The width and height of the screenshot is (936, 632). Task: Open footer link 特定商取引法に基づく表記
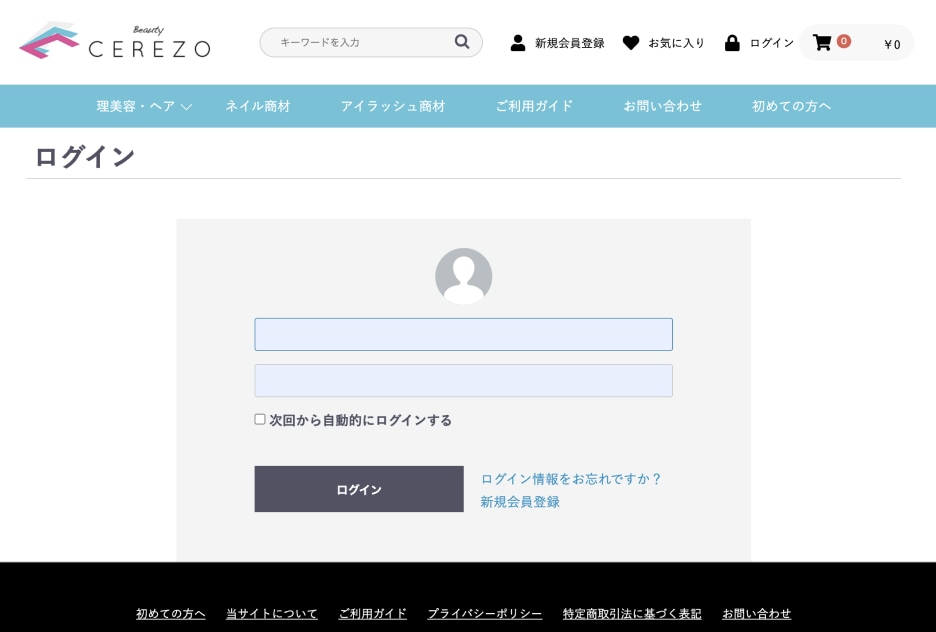[x=632, y=613]
